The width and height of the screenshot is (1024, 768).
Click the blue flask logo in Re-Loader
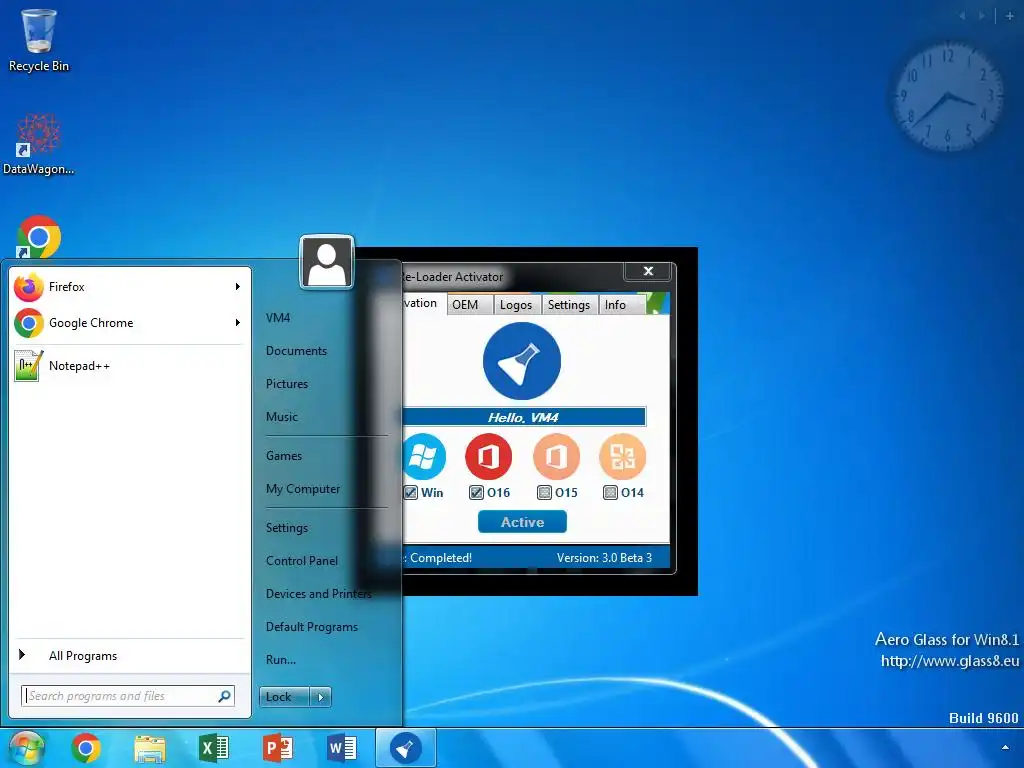[x=522, y=360]
